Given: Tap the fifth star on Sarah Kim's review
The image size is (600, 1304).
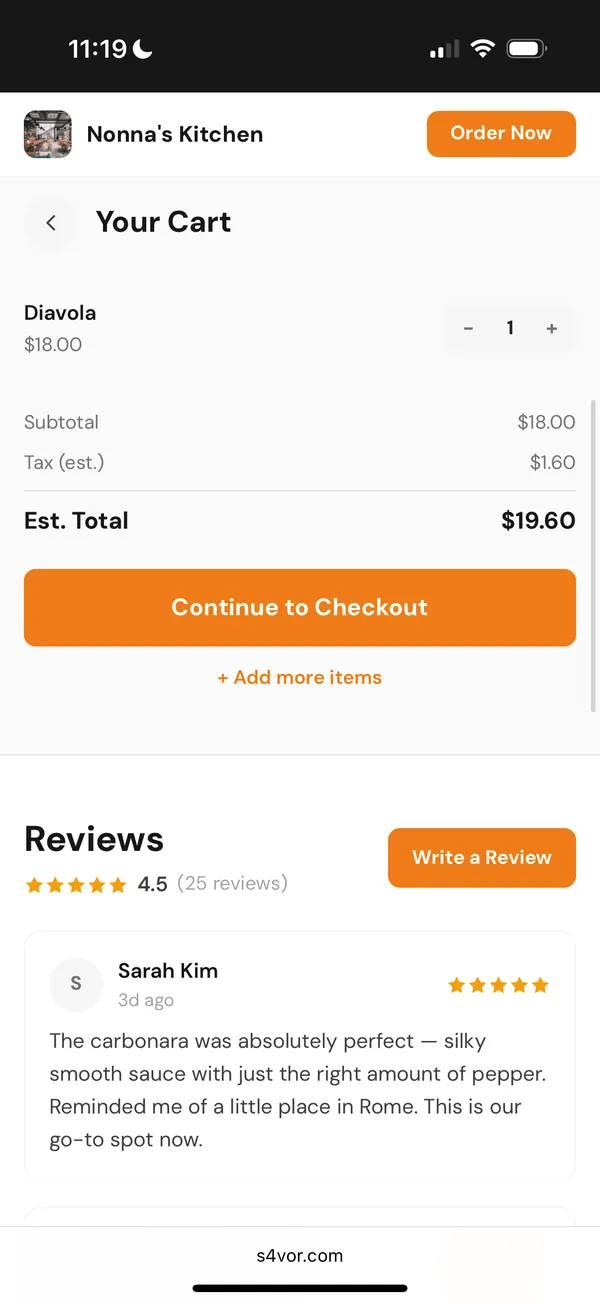Looking at the screenshot, I should [541, 984].
